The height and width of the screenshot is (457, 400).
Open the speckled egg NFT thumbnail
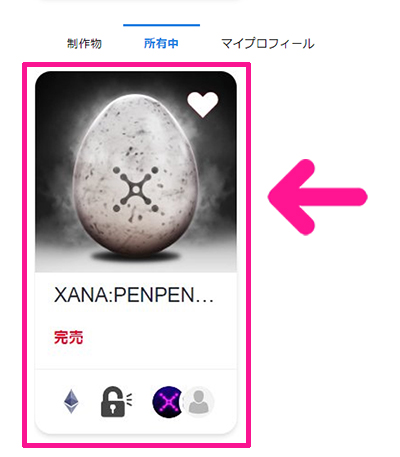click(x=136, y=172)
